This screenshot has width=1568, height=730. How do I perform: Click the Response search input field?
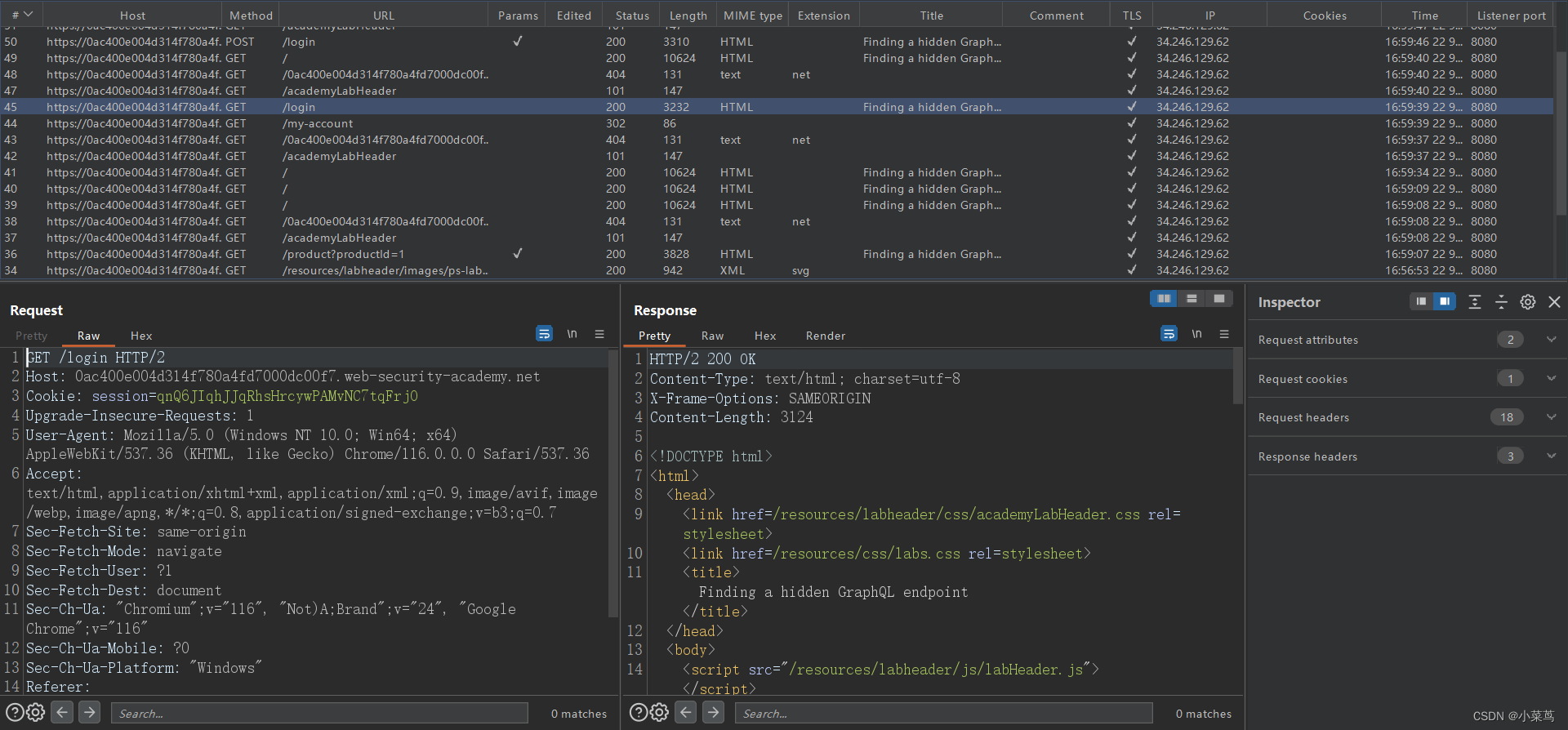click(944, 713)
